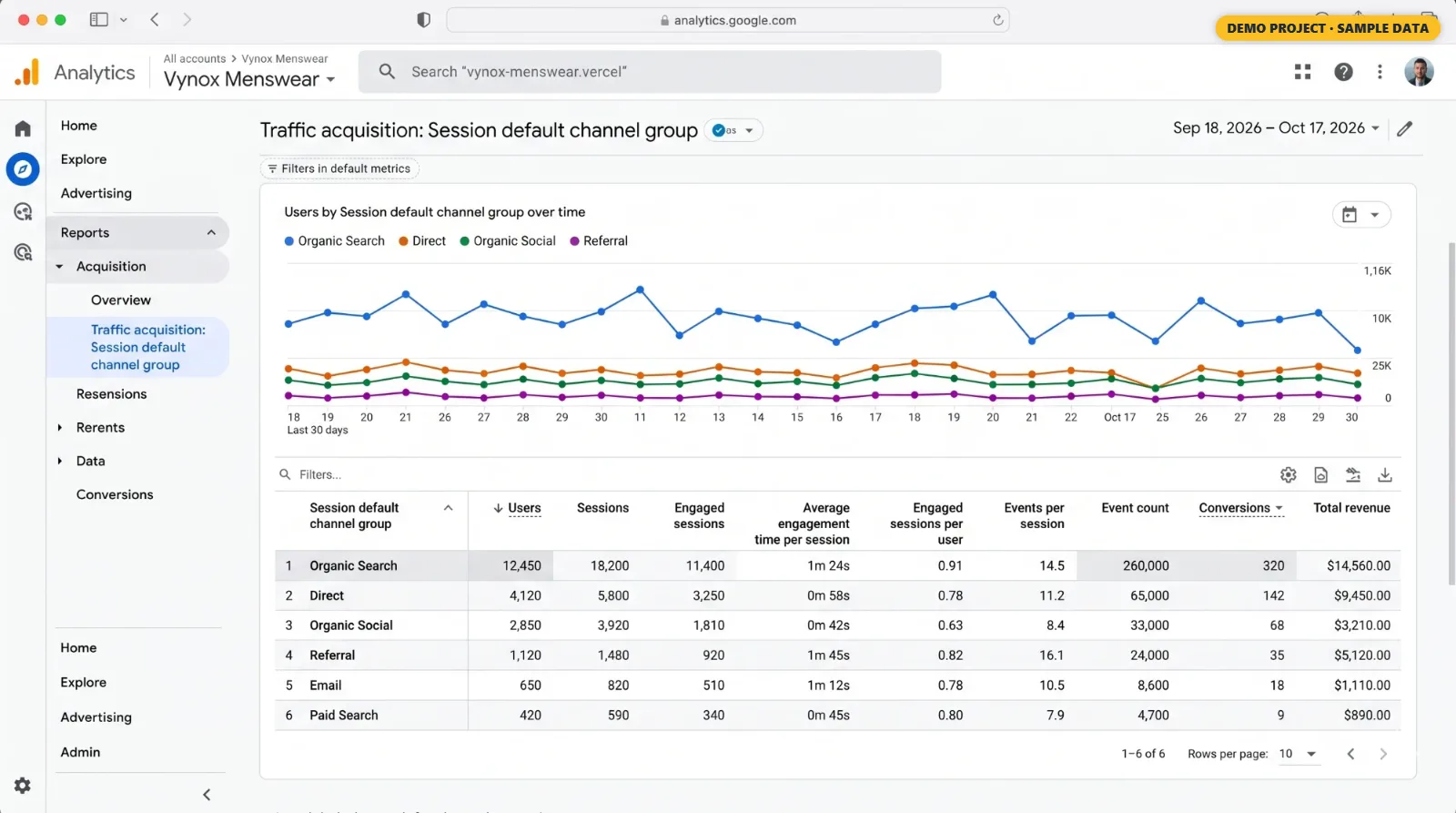Click purple Referral legend dot
Viewport: 1456px width, 813px height.
pos(574,241)
